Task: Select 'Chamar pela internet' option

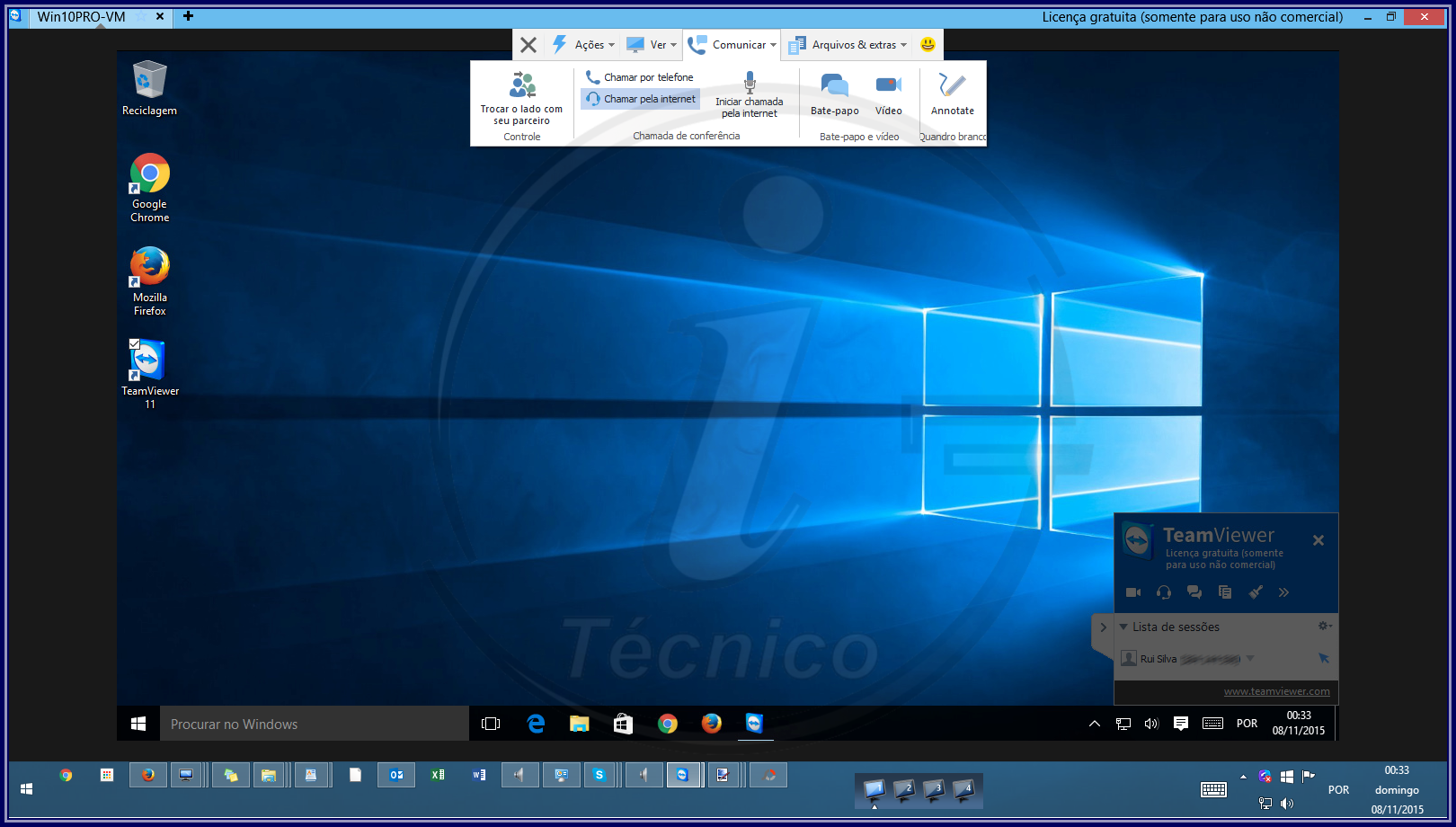Action: coord(640,99)
